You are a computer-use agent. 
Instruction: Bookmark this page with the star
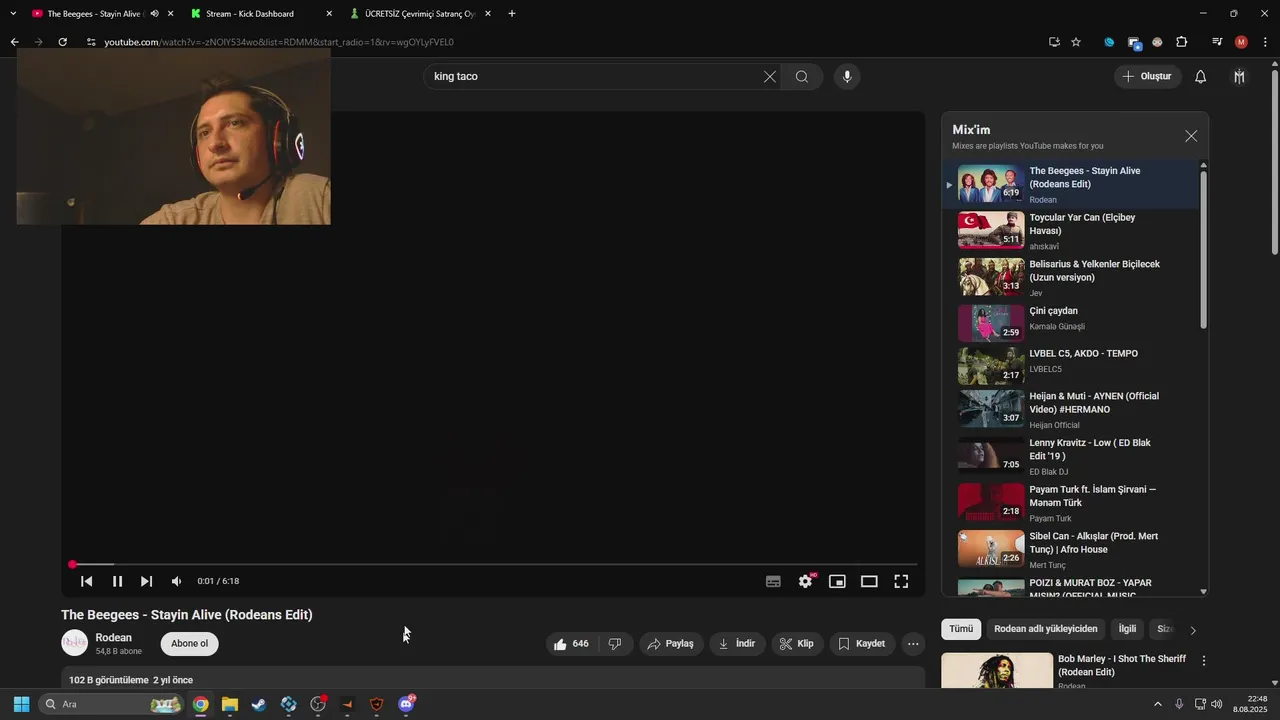click(x=1076, y=42)
